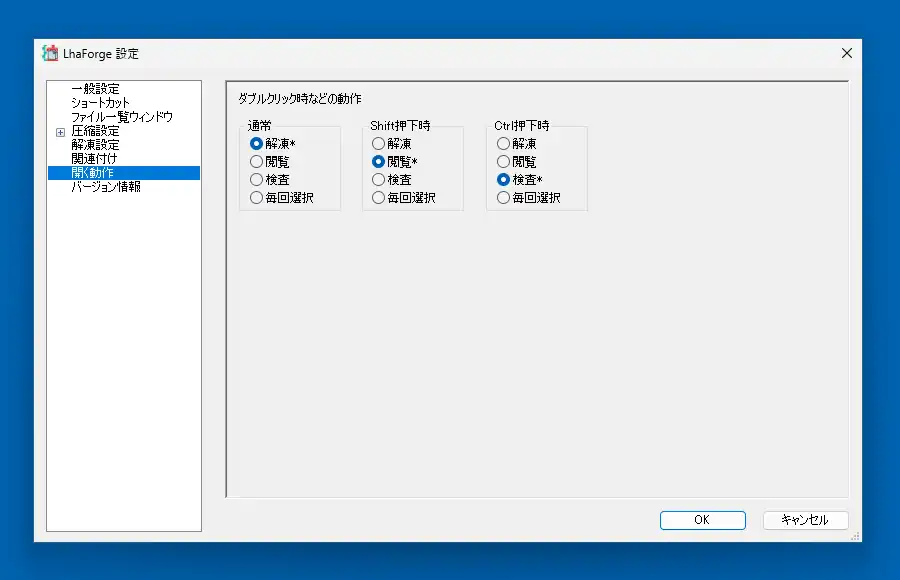
Task: Select 検査 radio under Shift押下時
Action: 391,180
